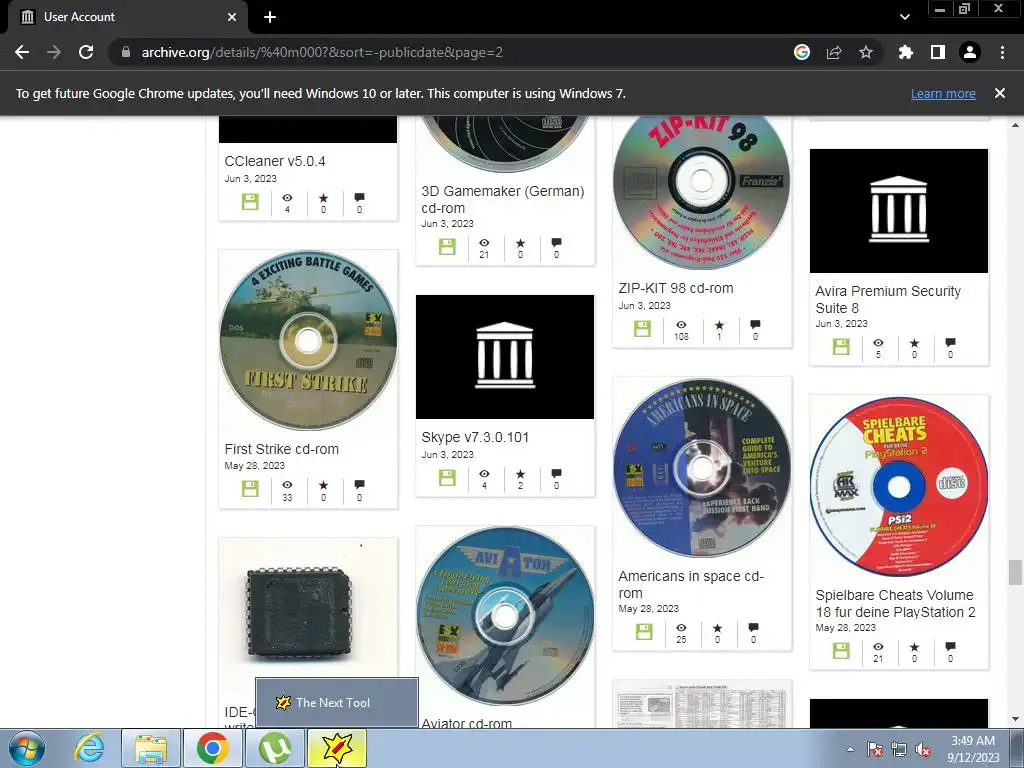Click Skype v7.3.0.101 favorites star
The width and height of the screenshot is (1024, 768).
pyautogui.click(x=520, y=474)
